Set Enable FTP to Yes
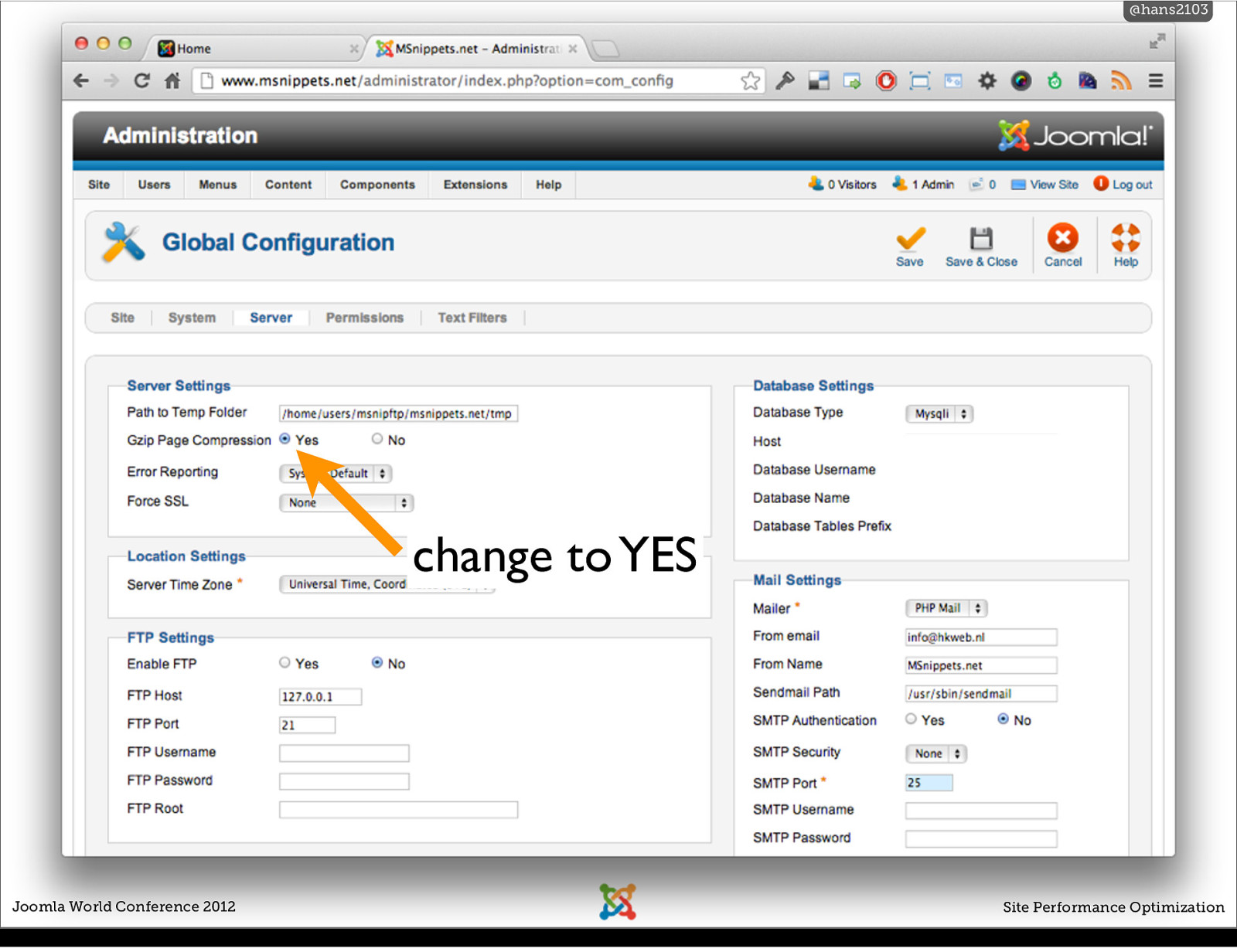The width and height of the screenshot is (1237, 952). click(x=285, y=663)
